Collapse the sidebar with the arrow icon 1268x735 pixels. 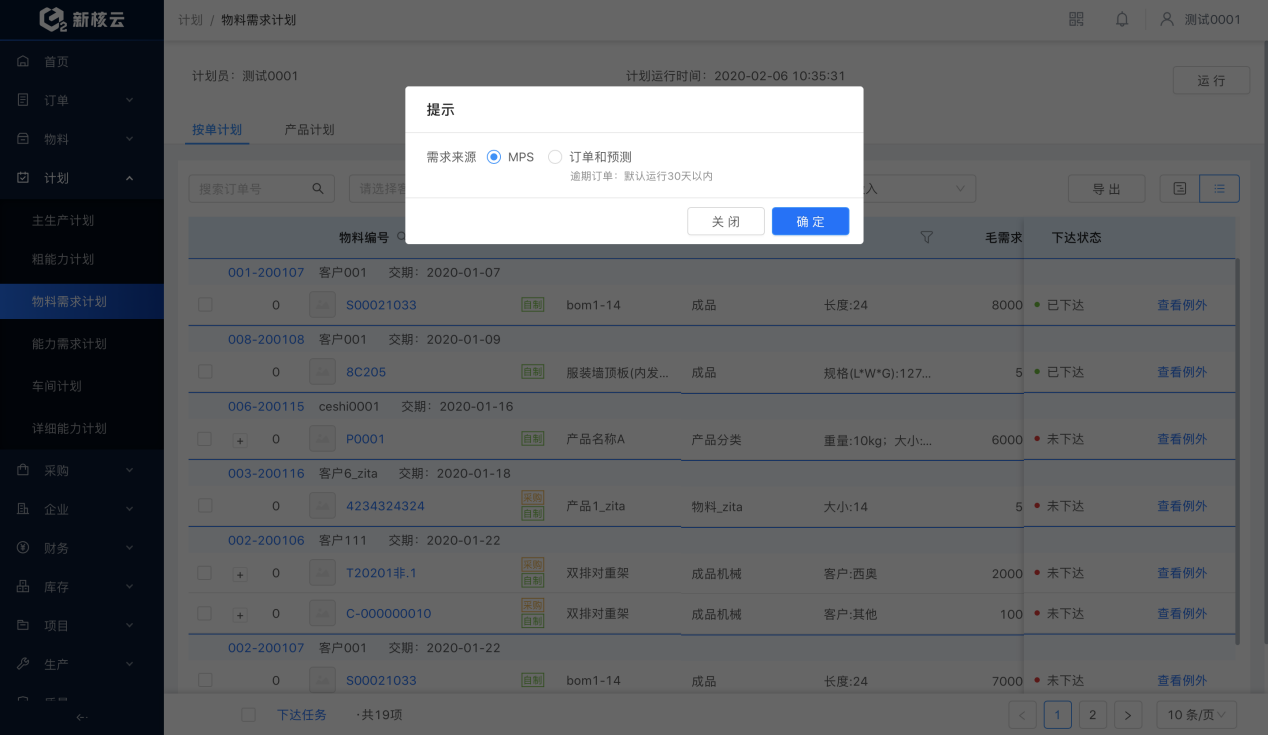point(82,716)
